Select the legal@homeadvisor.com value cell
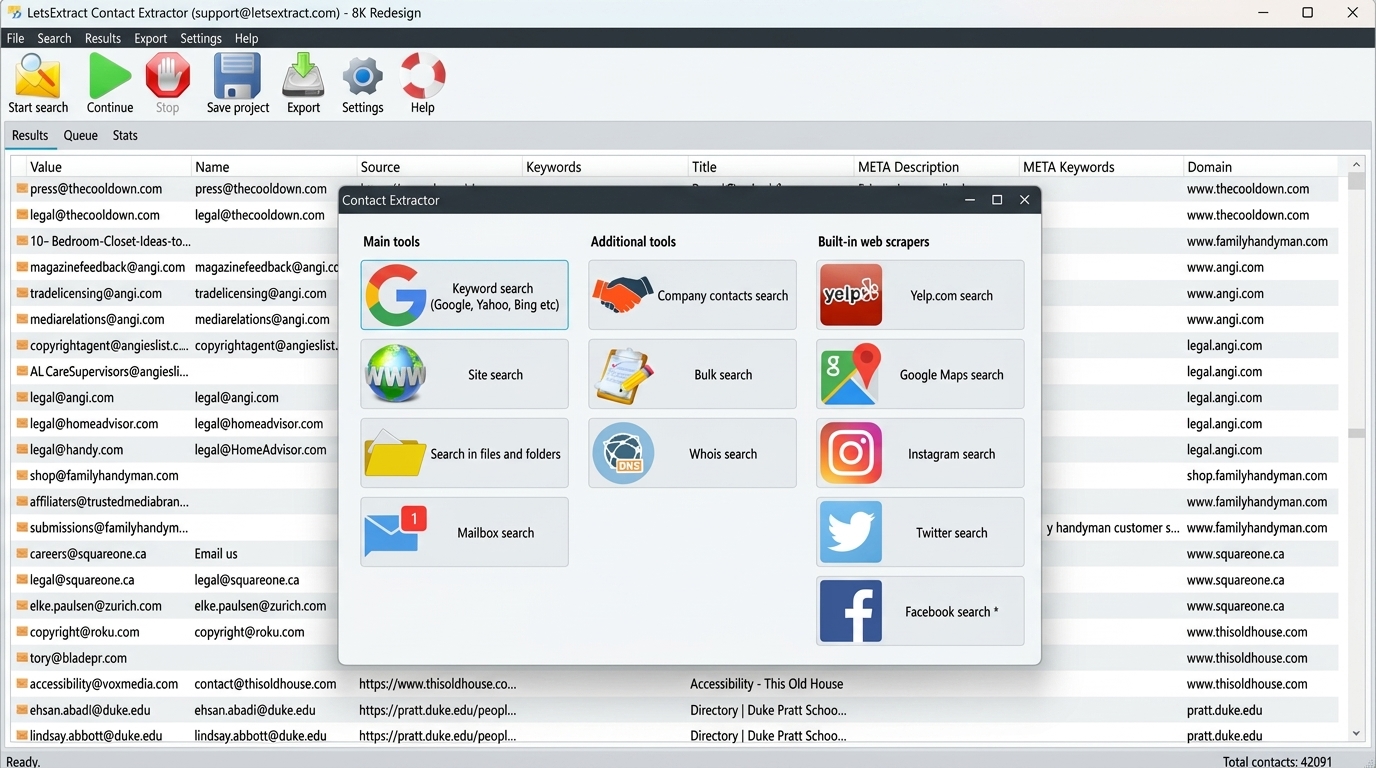 pos(94,423)
